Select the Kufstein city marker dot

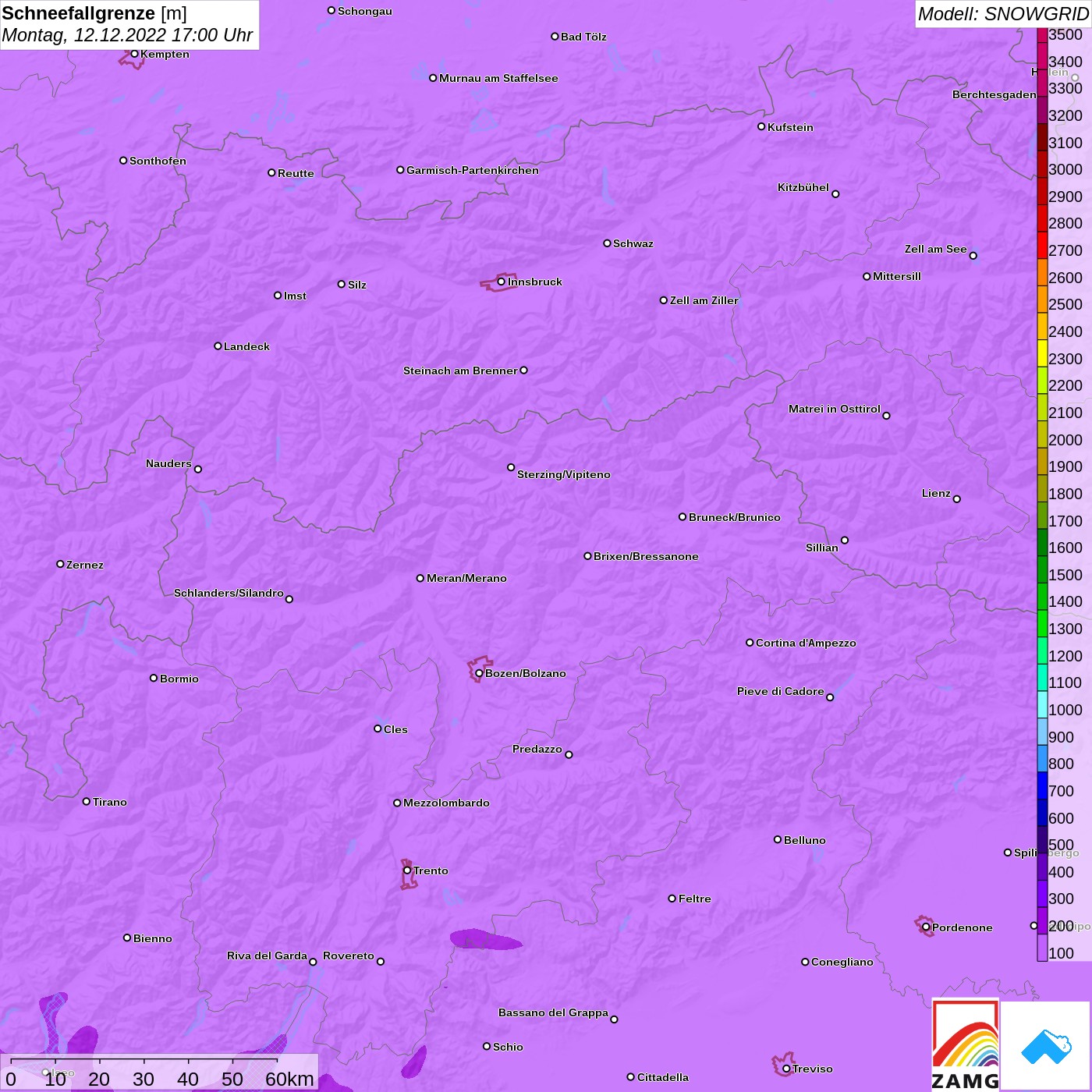[761, 126]
